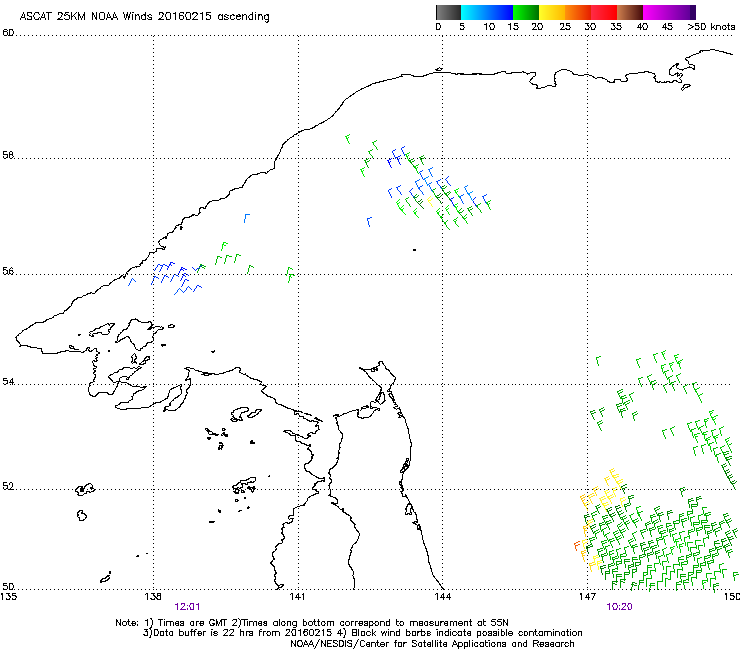The image size is (740, 650).
Task: Click the red 30-35 knots legend segment
Action: [x=604, y=12]
